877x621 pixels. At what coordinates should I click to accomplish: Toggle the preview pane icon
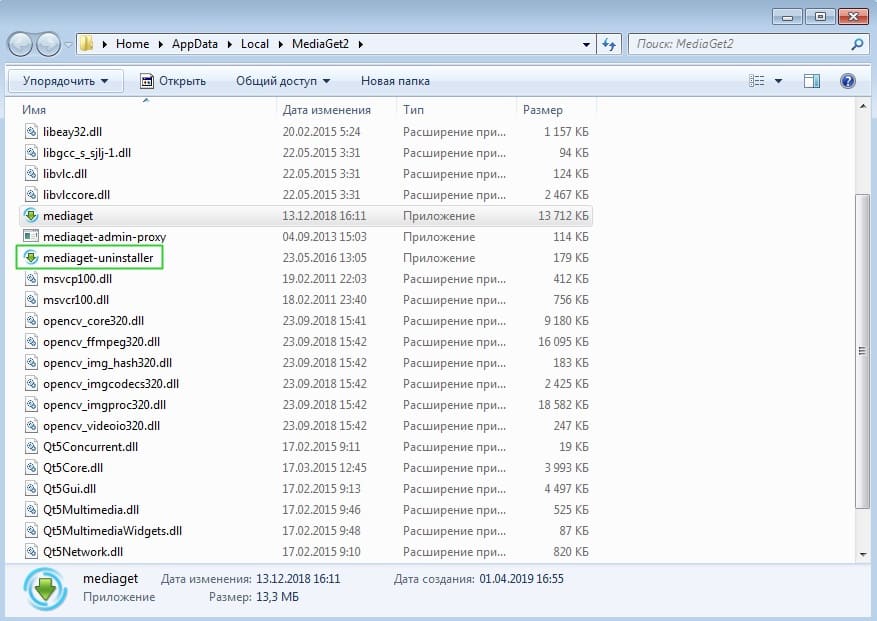click(812, 81)
